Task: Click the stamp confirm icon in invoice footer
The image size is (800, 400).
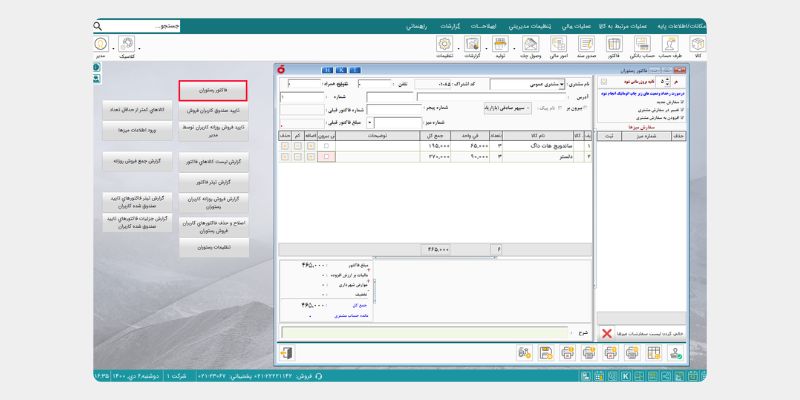Action: click(676, 353)
